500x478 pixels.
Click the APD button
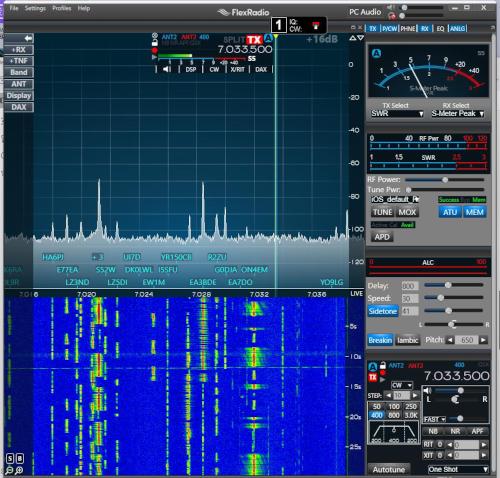pos(382,237)
